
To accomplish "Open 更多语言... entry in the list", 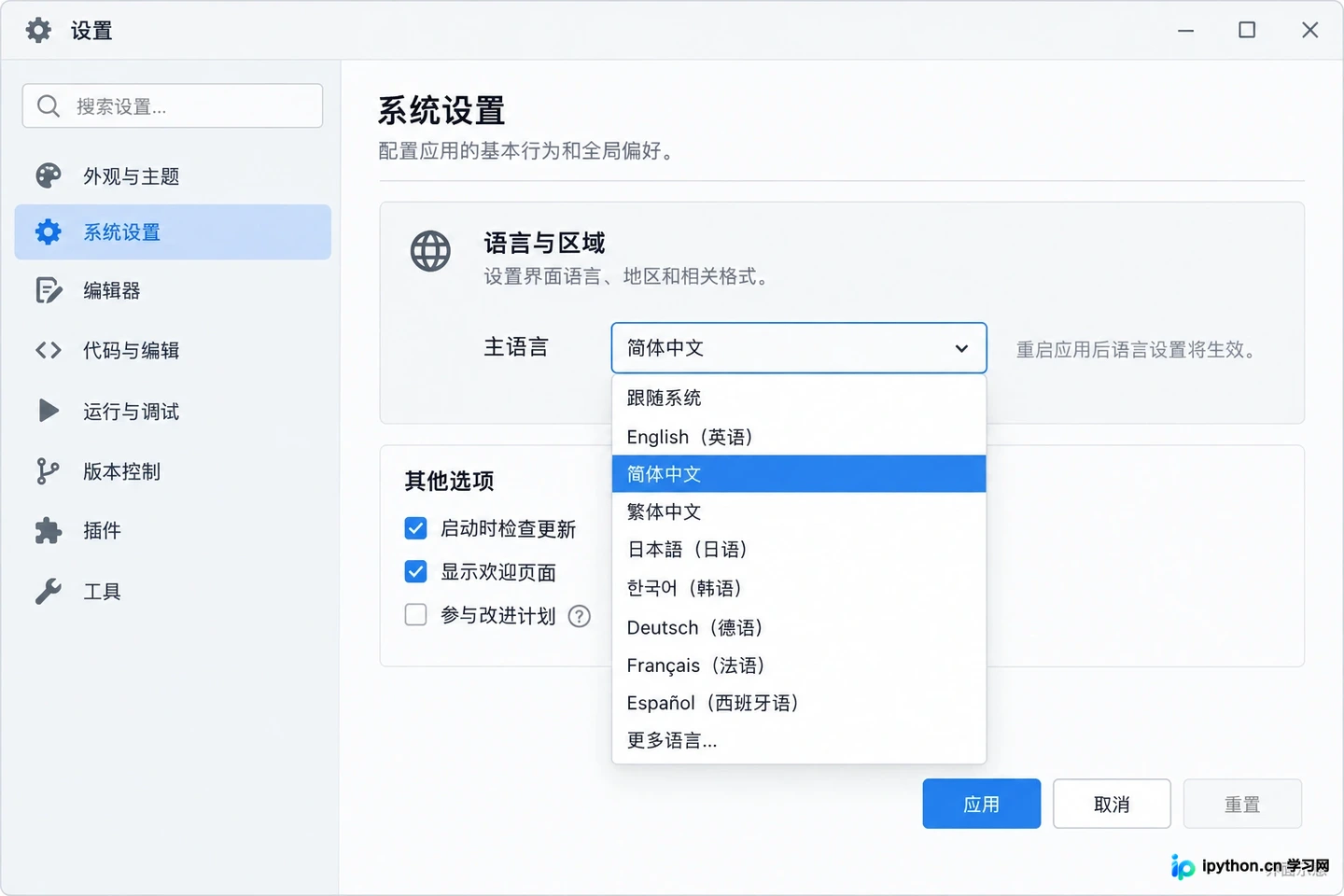I will tap(799, 740).
